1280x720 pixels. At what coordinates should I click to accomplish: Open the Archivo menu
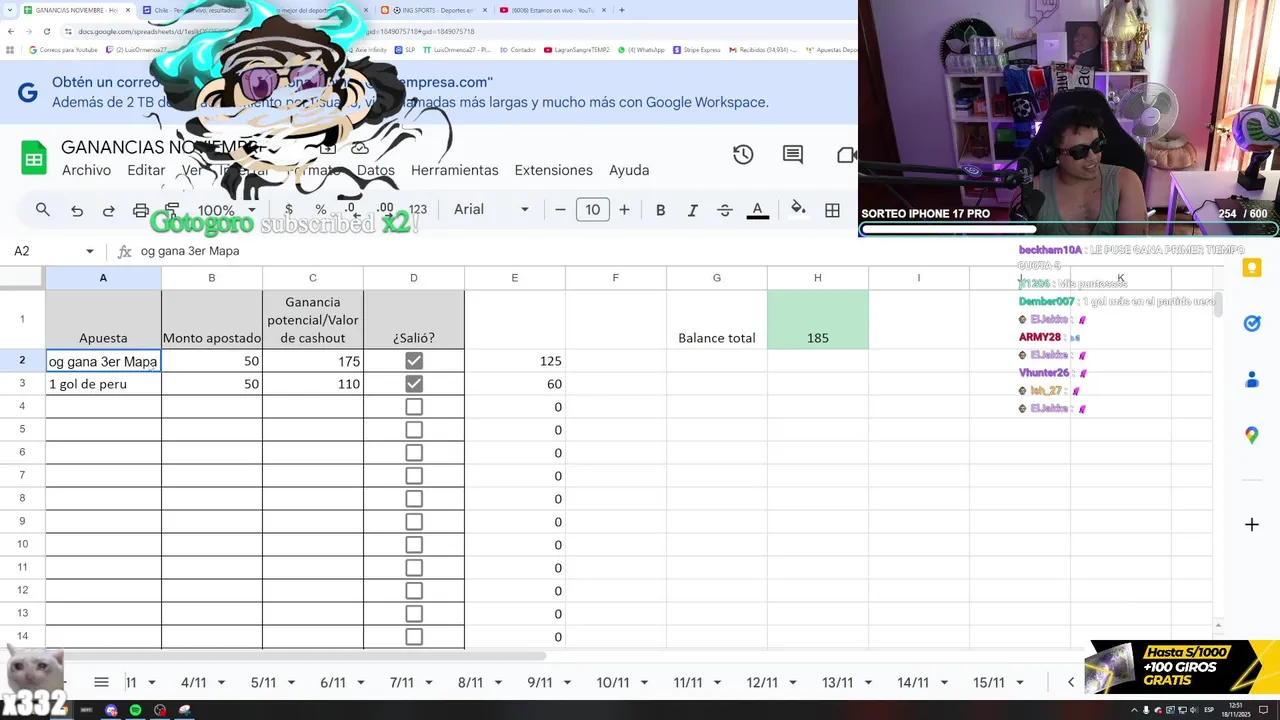pyautogui.click(x=86, y=170)
